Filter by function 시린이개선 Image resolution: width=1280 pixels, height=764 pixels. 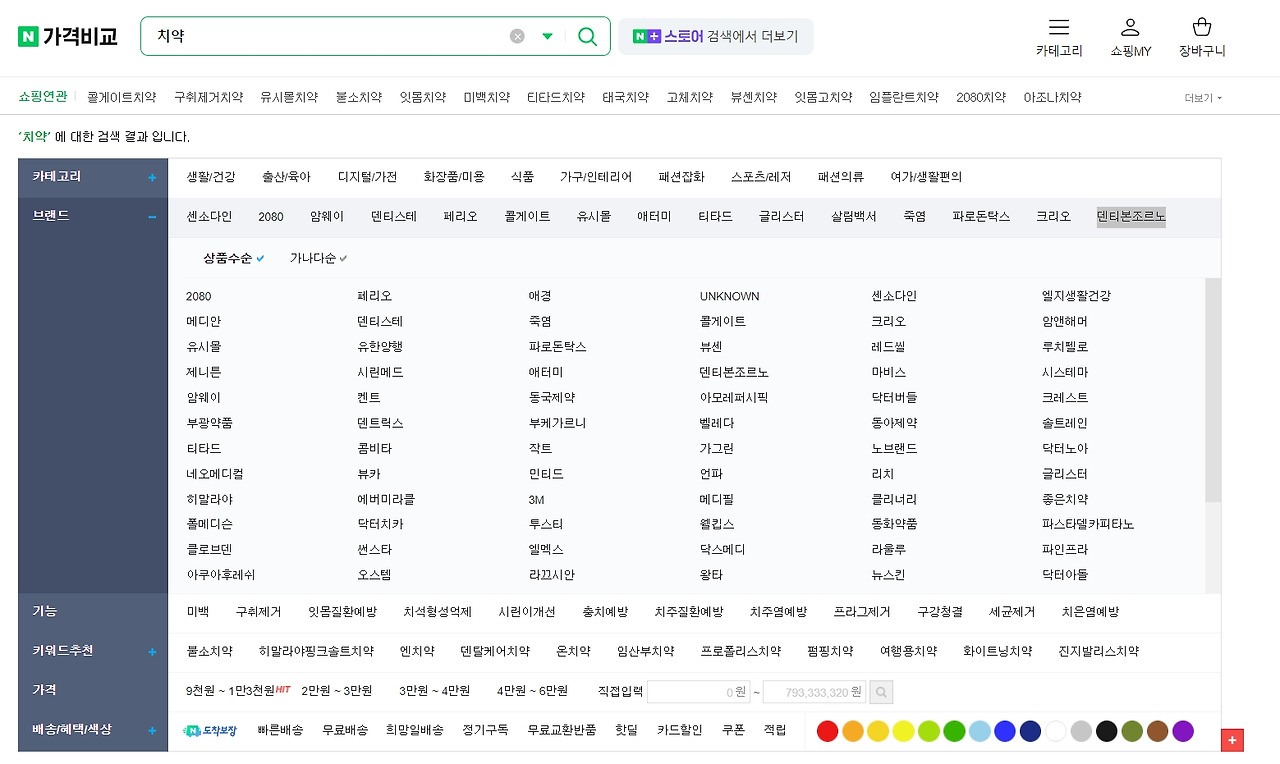click(x=527, y=612)
